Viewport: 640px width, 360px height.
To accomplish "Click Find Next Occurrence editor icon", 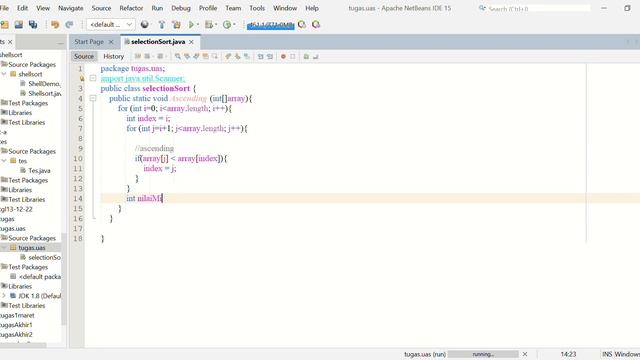I will 196,56.
